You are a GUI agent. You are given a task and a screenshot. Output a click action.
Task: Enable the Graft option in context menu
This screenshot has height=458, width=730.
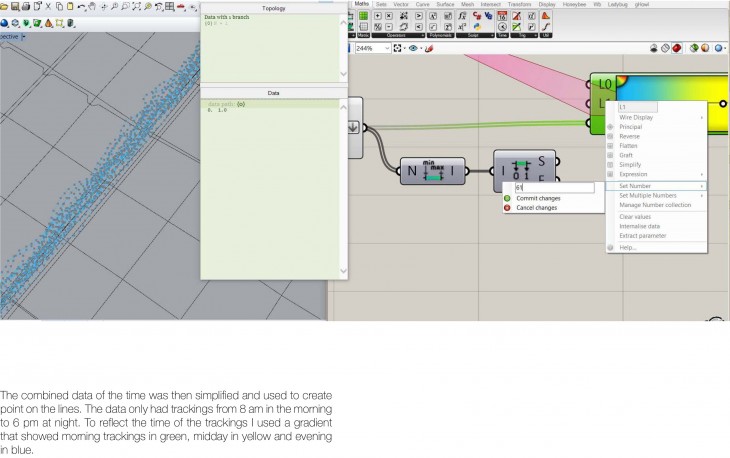pos(626,155)
